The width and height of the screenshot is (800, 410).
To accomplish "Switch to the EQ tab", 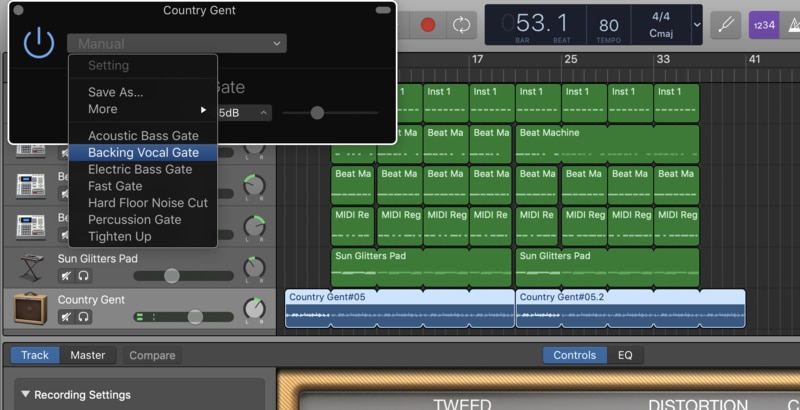I will [625, 355].
